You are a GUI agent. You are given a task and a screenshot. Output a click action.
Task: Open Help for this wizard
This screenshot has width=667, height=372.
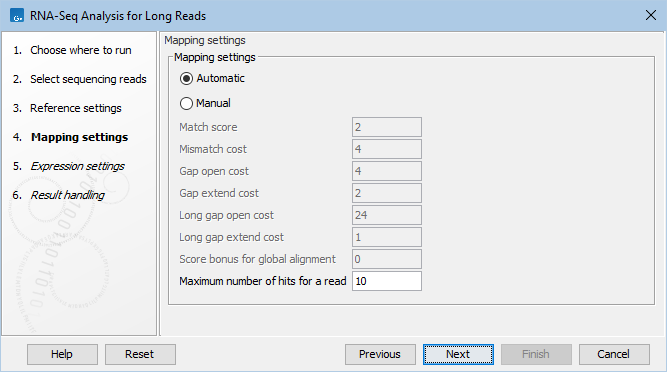[62, 354]
